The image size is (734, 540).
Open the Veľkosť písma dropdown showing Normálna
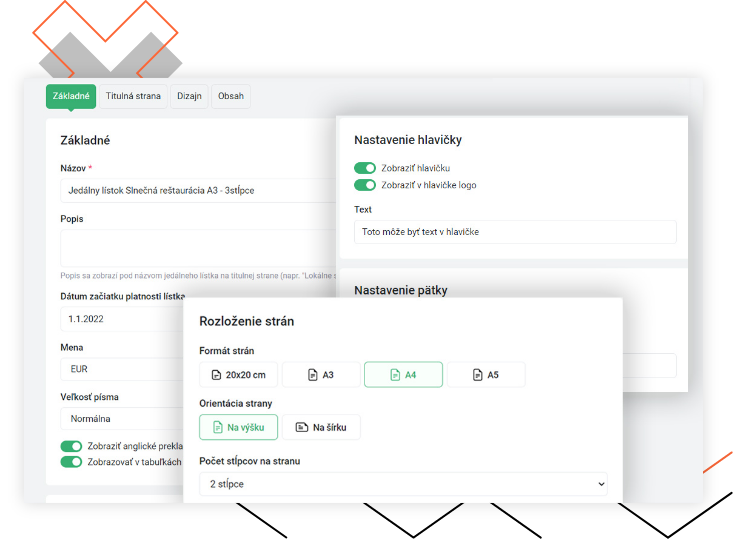pyautogui.click(x=122, y=419)
